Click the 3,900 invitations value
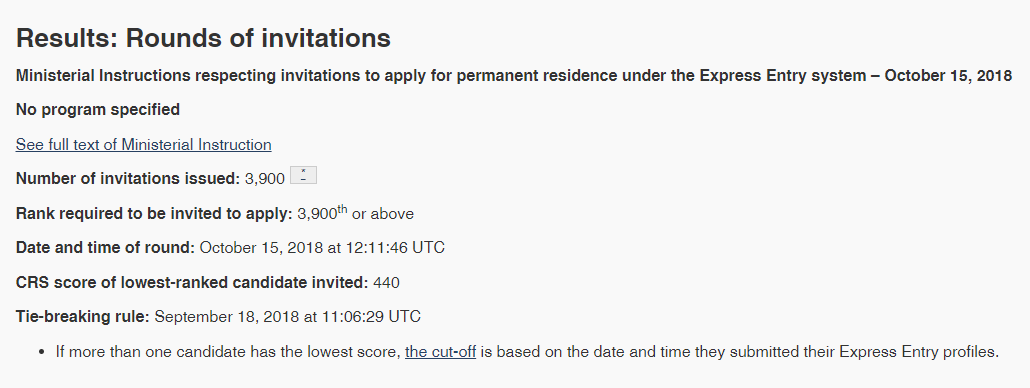This screenshot has width=1030, height=388. pos(265,179)
